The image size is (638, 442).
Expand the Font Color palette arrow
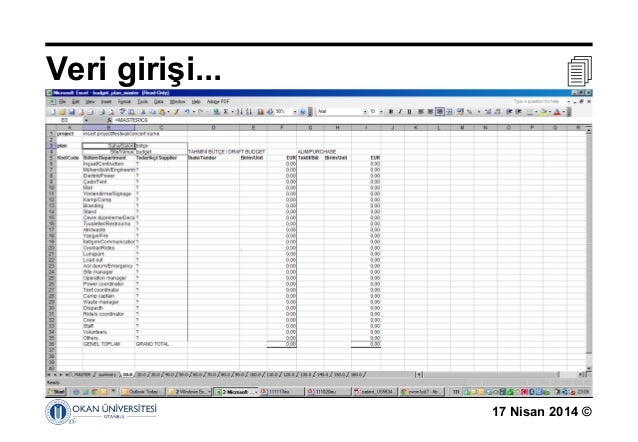(x=564, y=112)
